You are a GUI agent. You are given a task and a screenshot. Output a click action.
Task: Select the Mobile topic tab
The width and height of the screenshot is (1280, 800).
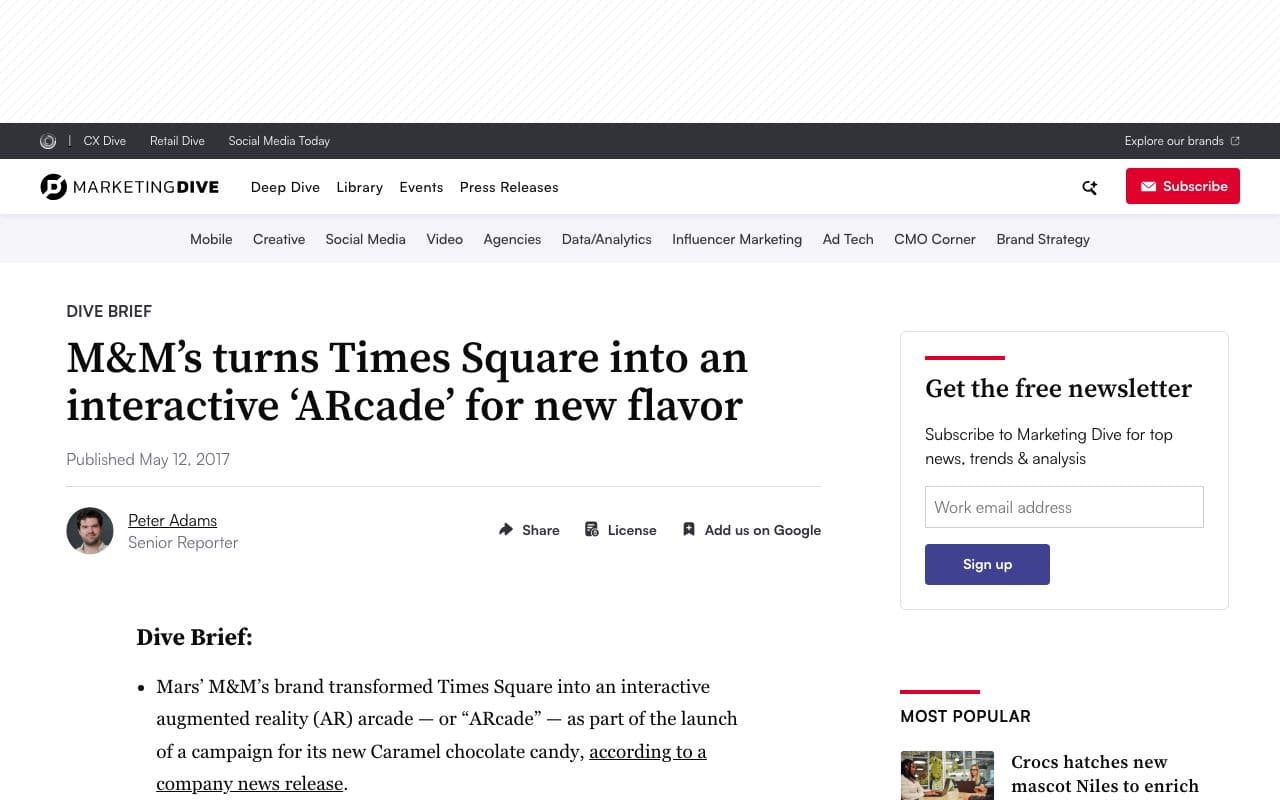(x=211, y=239)
